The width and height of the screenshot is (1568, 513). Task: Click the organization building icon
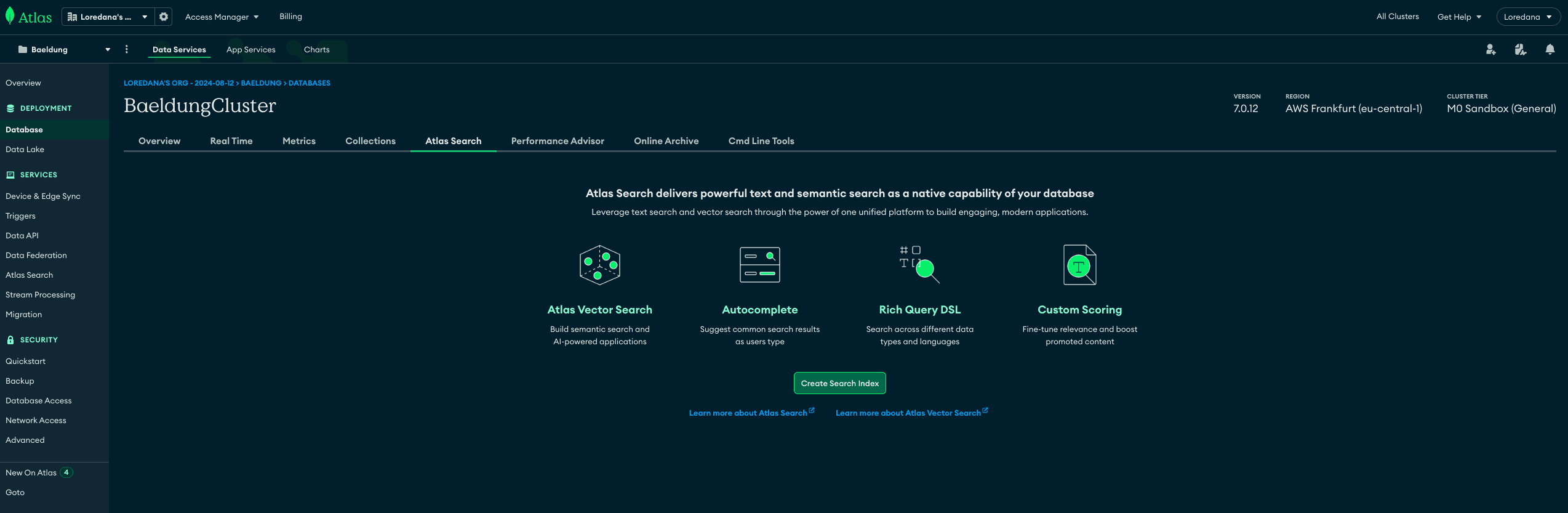tap(72, 17)
